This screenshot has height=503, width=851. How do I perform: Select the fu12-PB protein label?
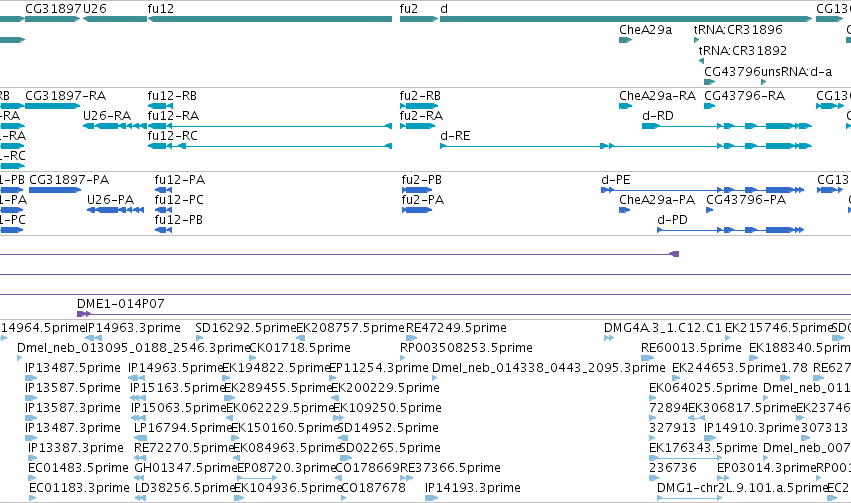(x=179, y=220)
